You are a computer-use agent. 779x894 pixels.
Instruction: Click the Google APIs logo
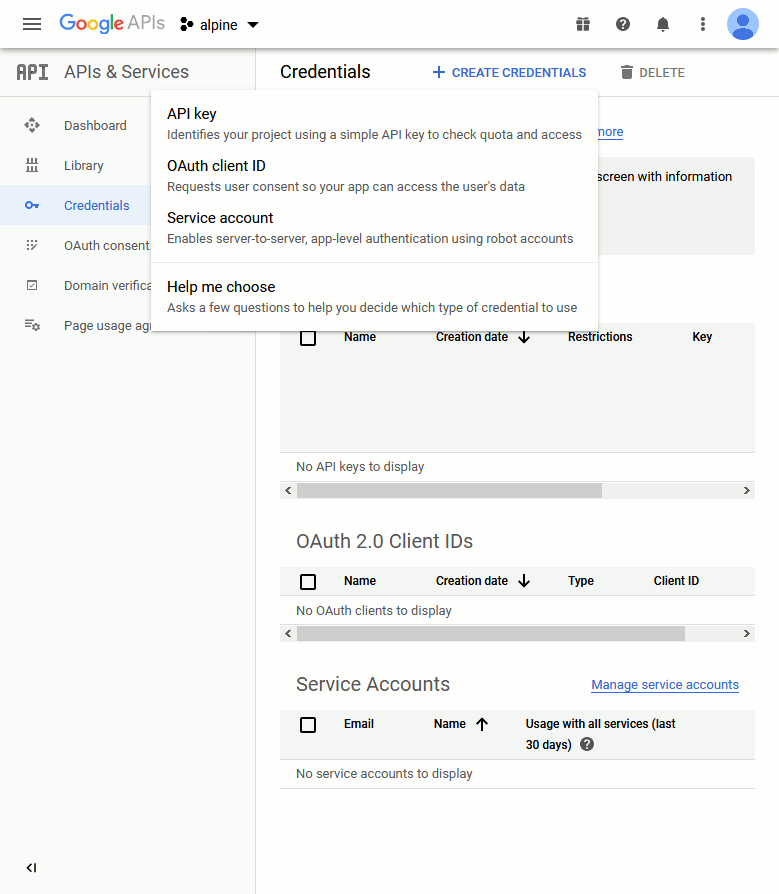(x=112, y=23)
